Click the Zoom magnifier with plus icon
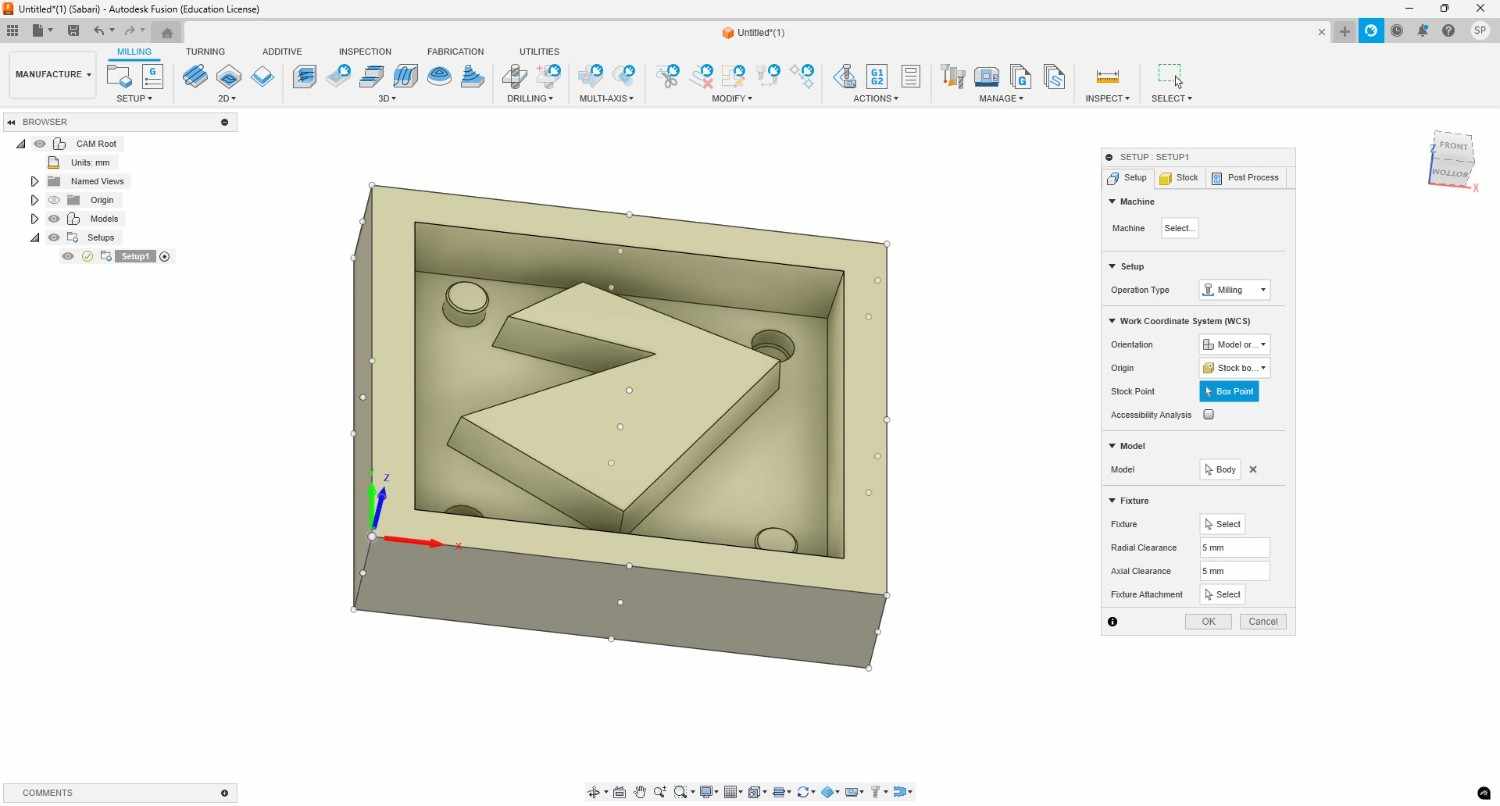This screenshot has width=1500, height=806. 660,792
